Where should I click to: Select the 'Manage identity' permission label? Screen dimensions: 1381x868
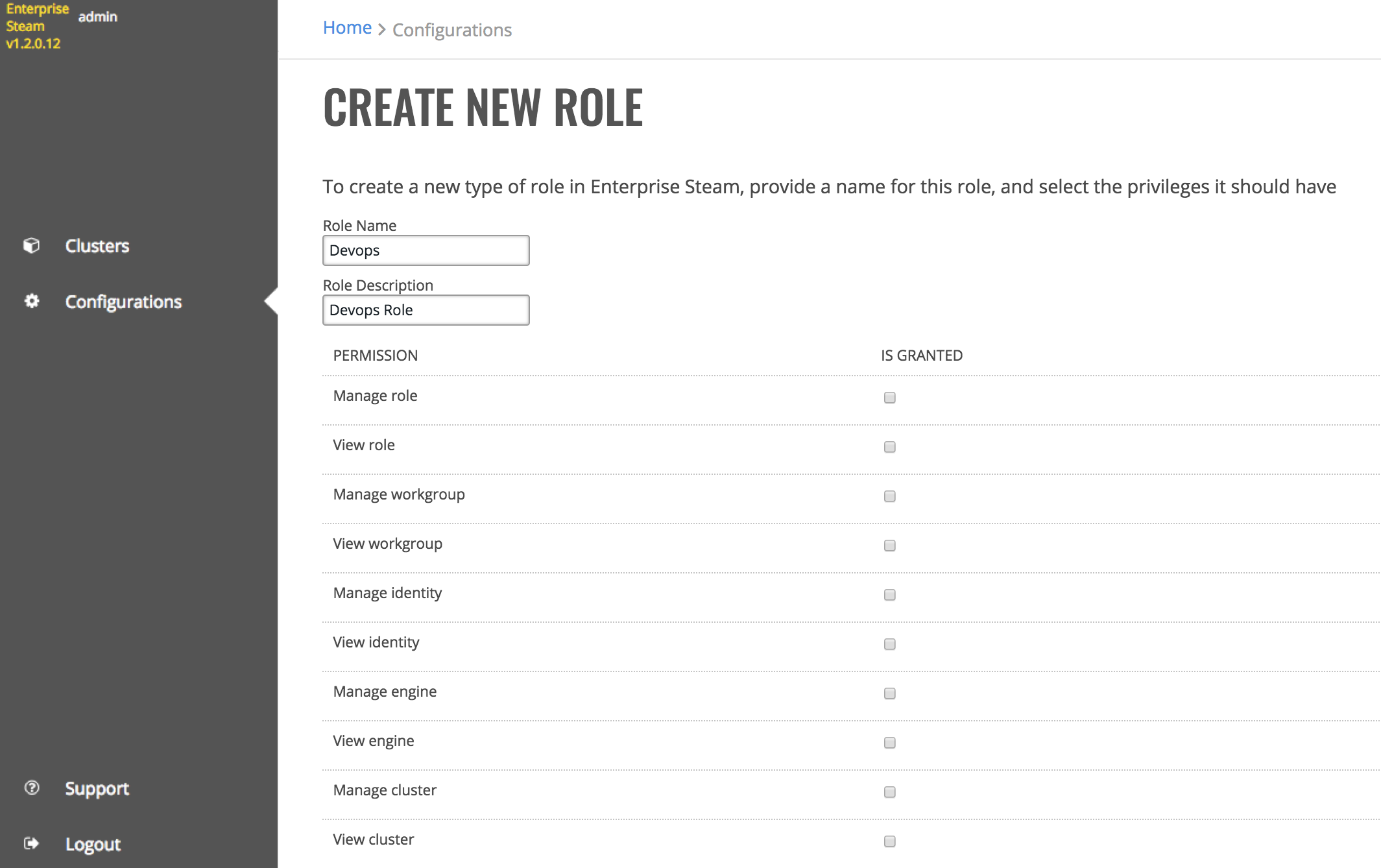pyautogui.click(x=387, y=593)
